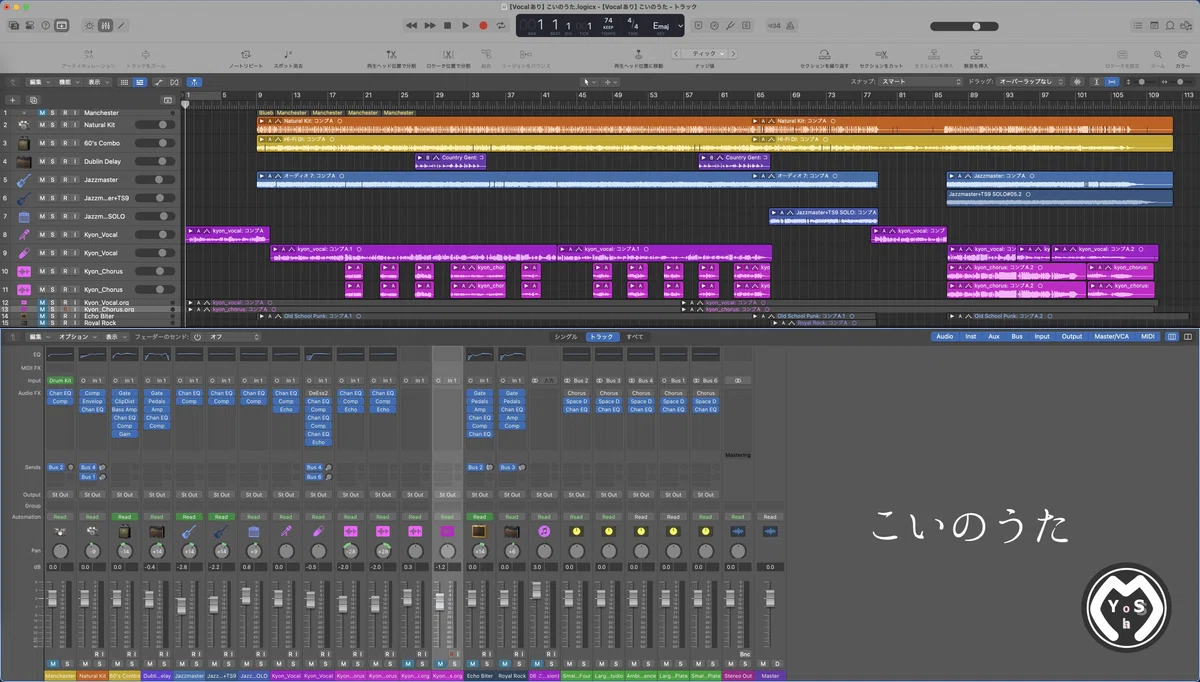Click the Quick Help question mark icon
This screenshot has width=1200, height=682.
(x=45, y=25)
